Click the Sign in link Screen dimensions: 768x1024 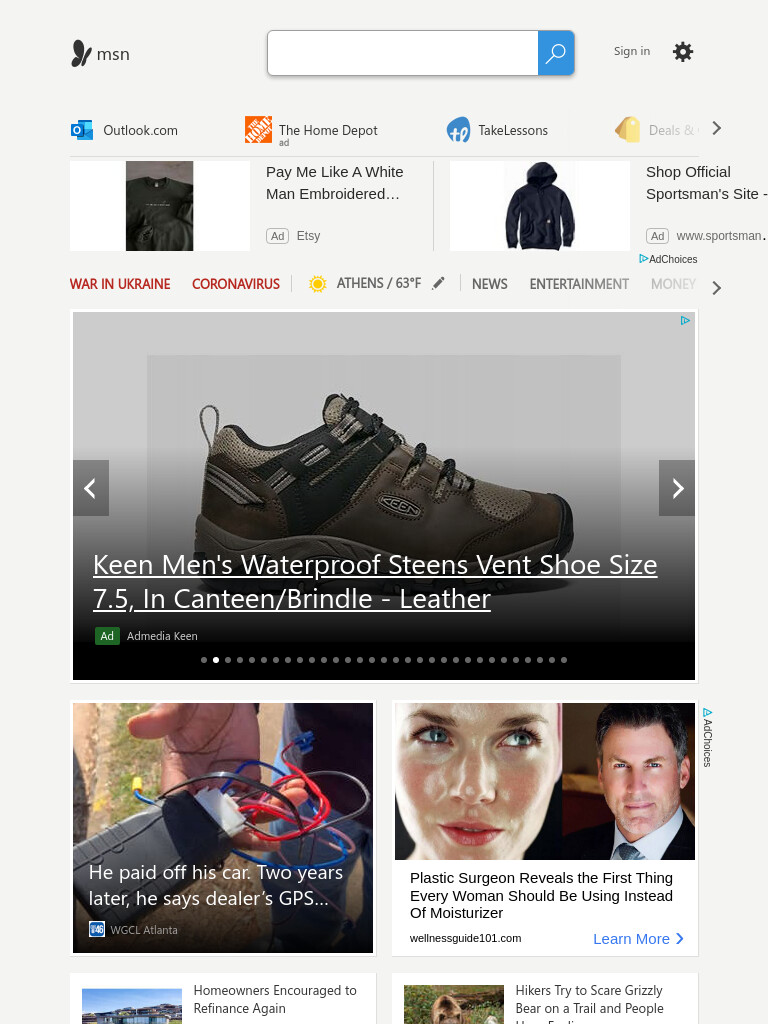632,51
